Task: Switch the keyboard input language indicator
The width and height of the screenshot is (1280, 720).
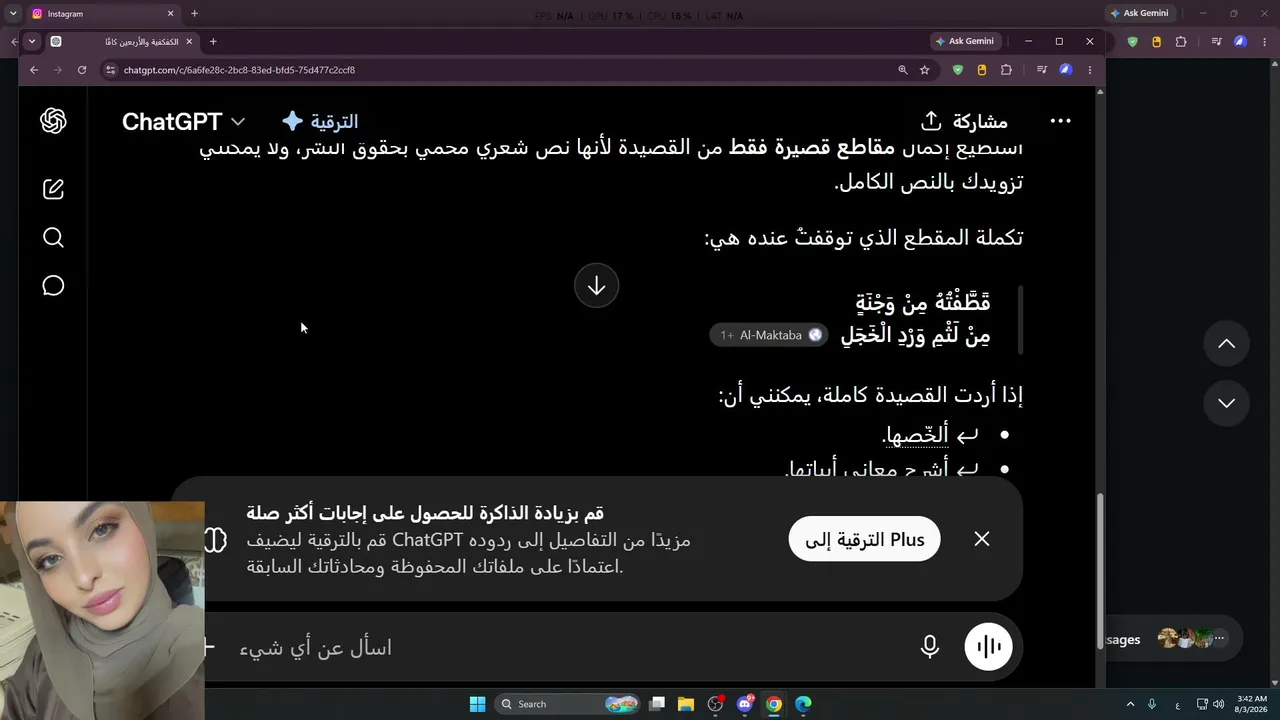Action: pyautogui.click(x=1177, y=704)
